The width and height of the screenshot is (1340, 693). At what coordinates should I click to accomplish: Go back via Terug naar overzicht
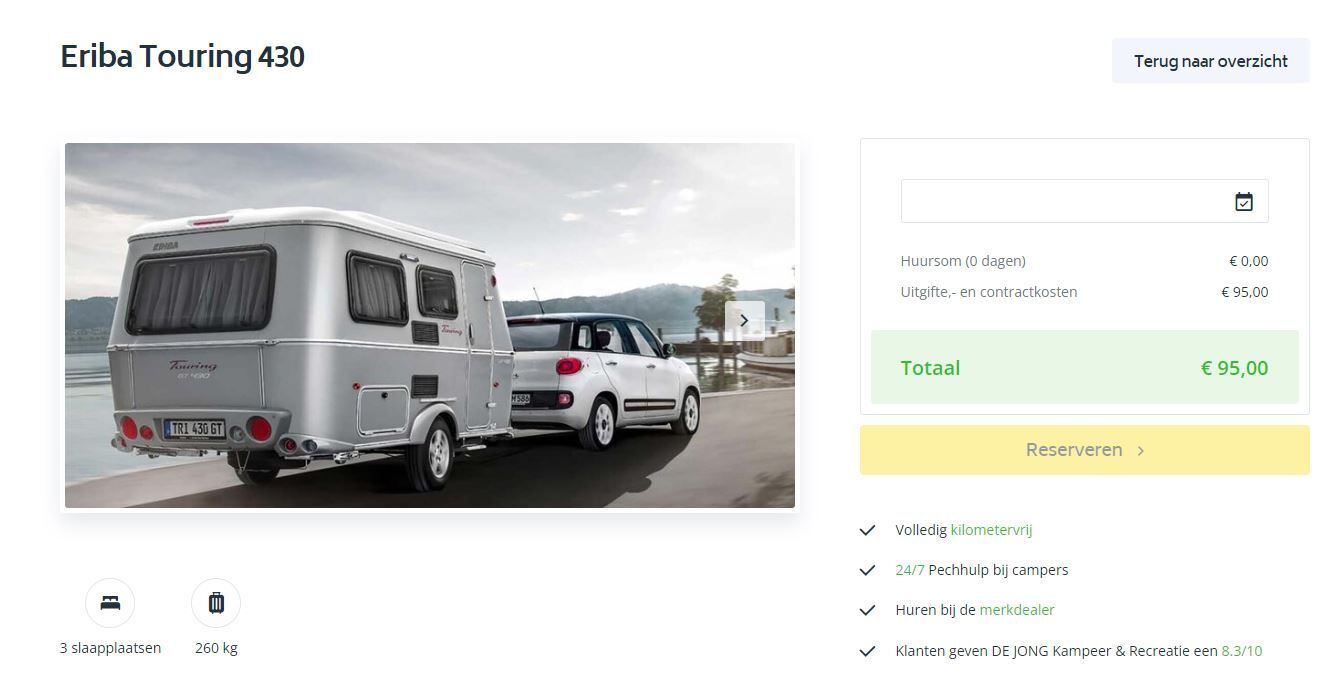[1211, 61]
